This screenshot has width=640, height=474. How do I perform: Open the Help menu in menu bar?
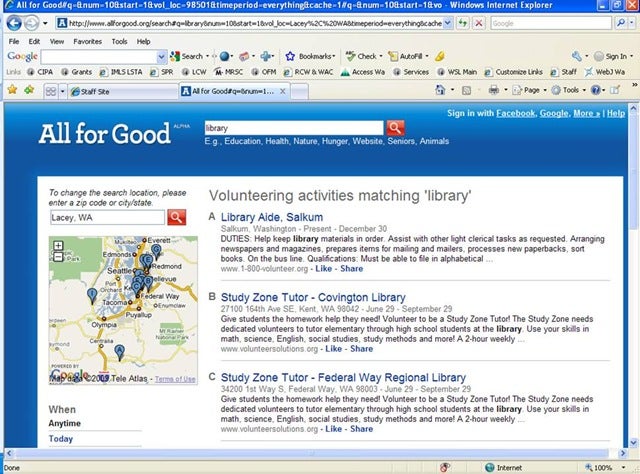(x=143, y=41)
